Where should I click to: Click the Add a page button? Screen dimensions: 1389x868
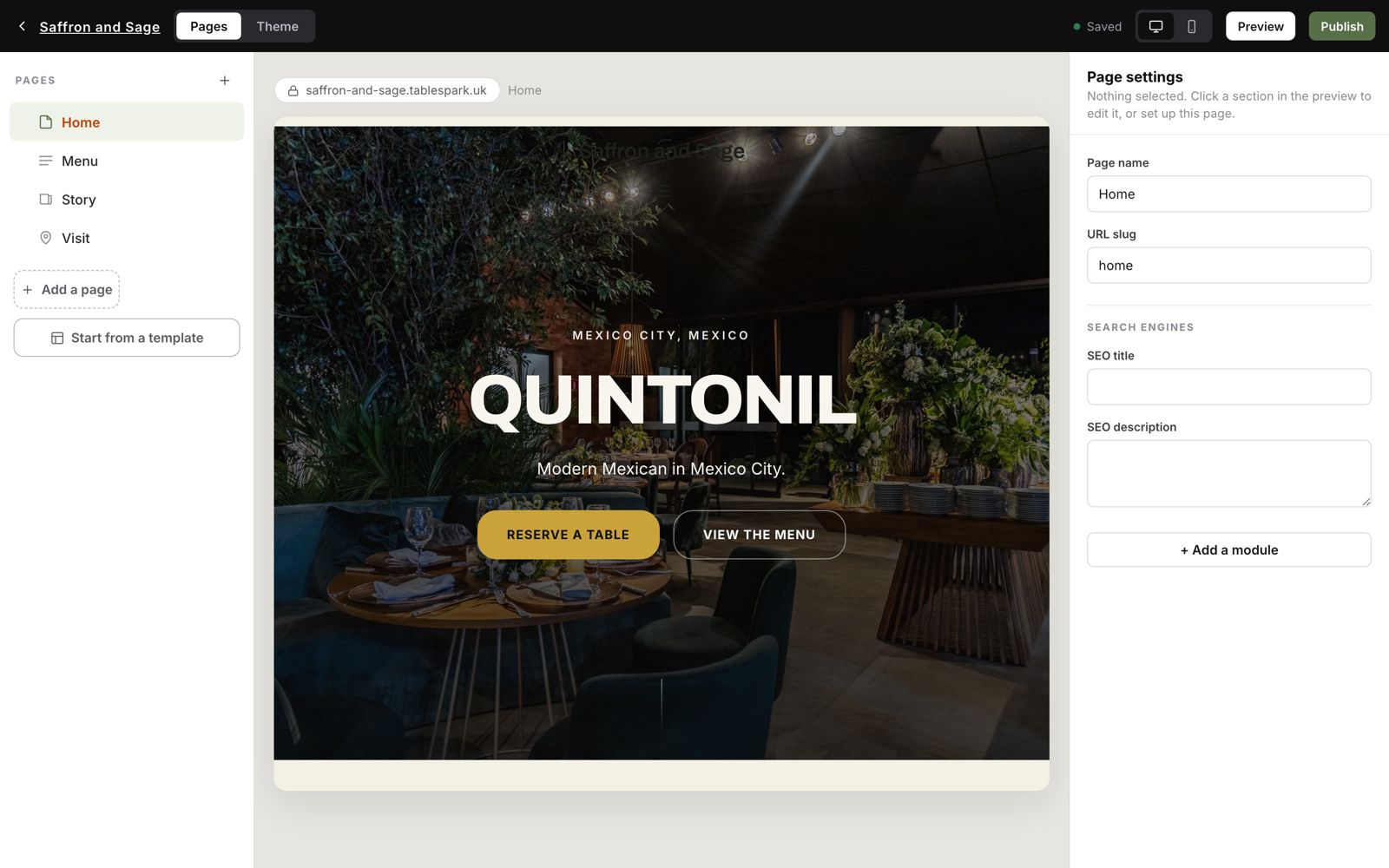[x=67, y=289]
